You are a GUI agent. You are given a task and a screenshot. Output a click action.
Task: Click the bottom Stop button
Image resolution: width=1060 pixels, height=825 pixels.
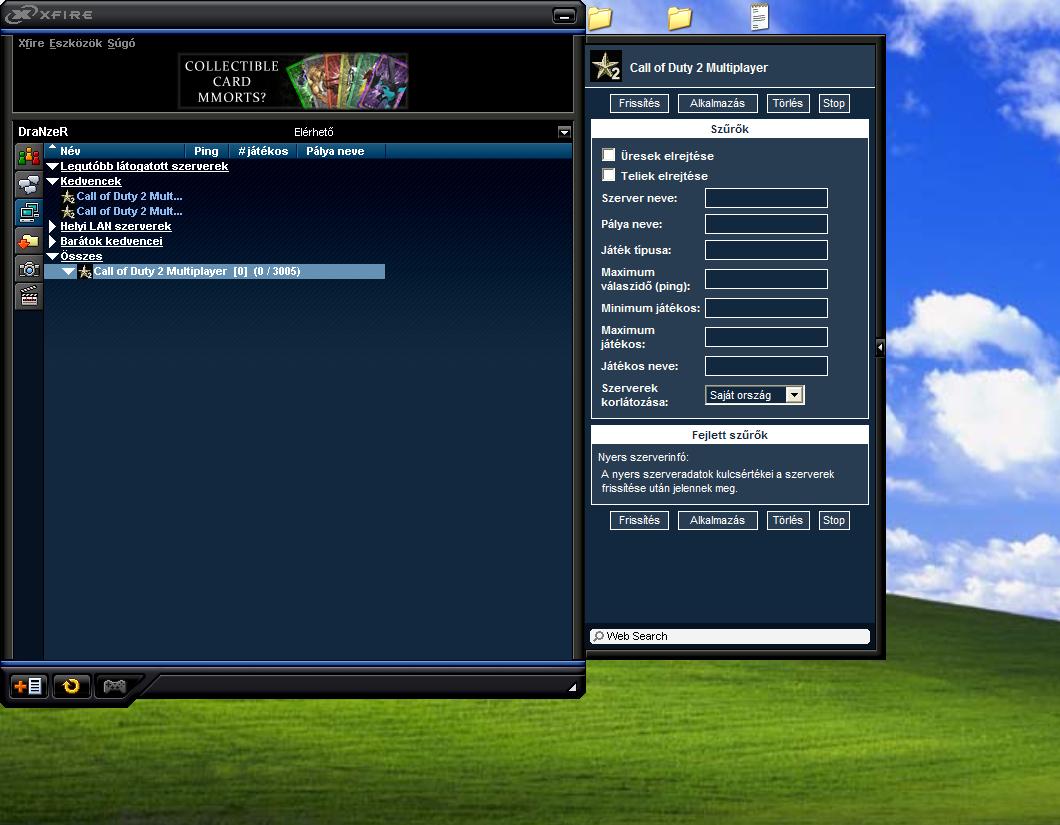pyautogui.click(x=834, y=520)
